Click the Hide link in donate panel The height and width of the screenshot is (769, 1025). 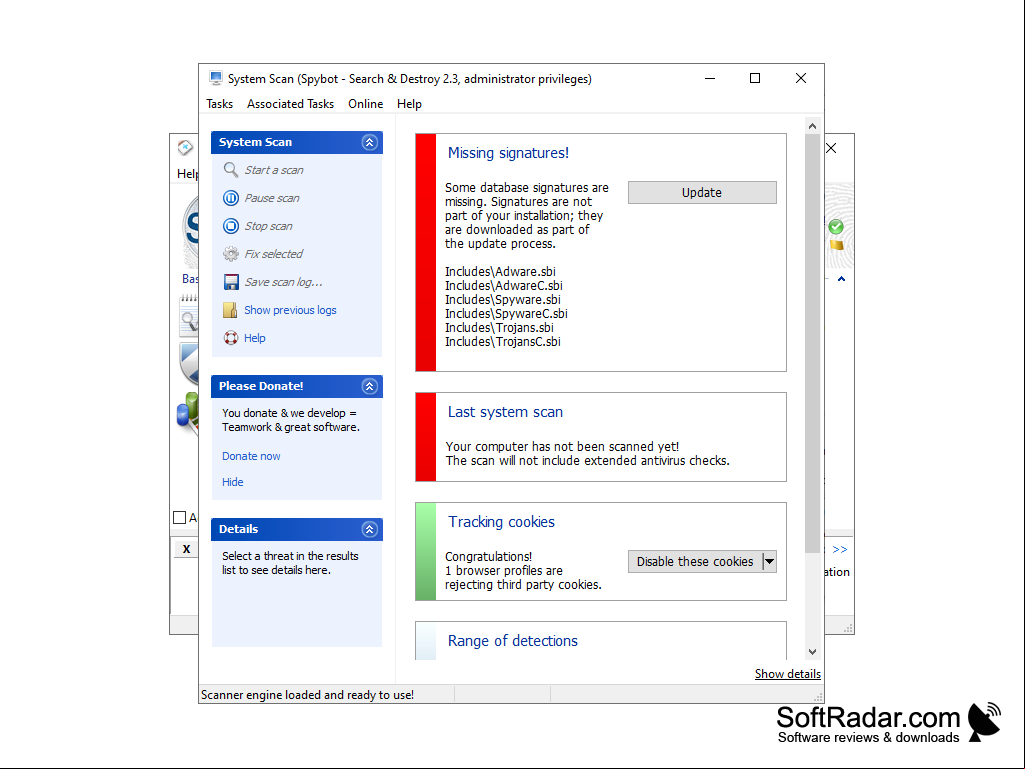pos(233,483)
